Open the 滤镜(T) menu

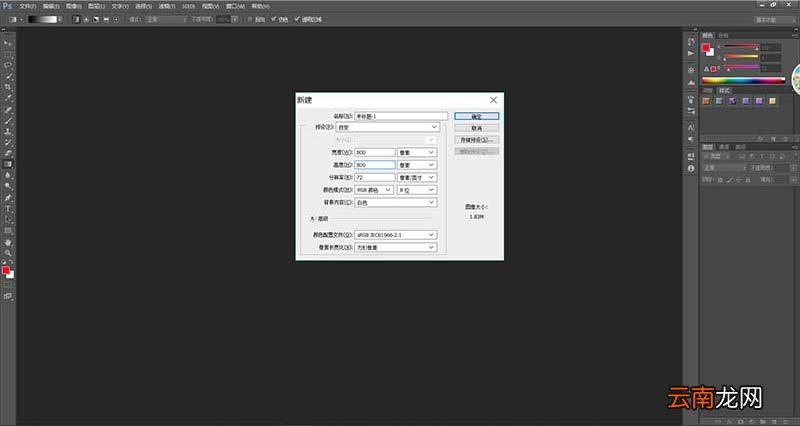pyautogui.click(x=166, y=6)
